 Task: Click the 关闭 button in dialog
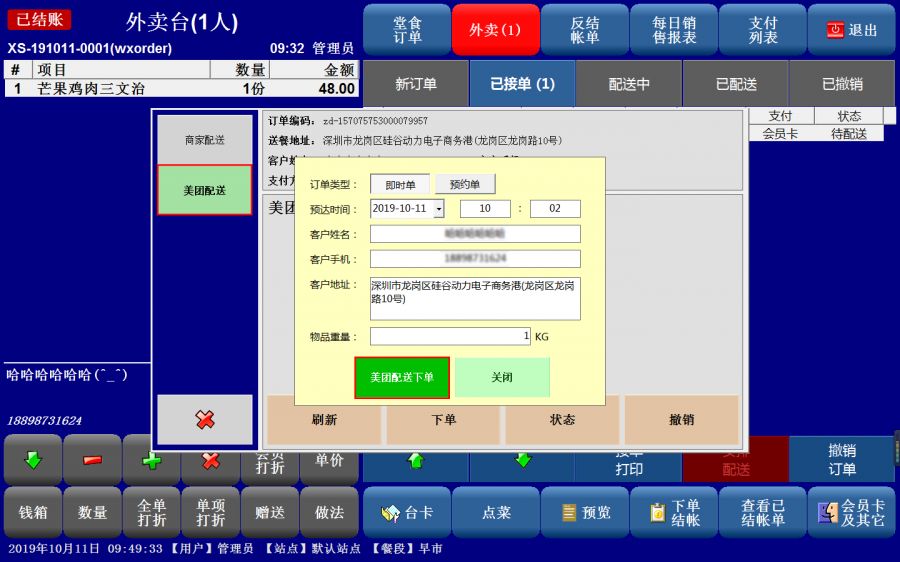(502, 377)
